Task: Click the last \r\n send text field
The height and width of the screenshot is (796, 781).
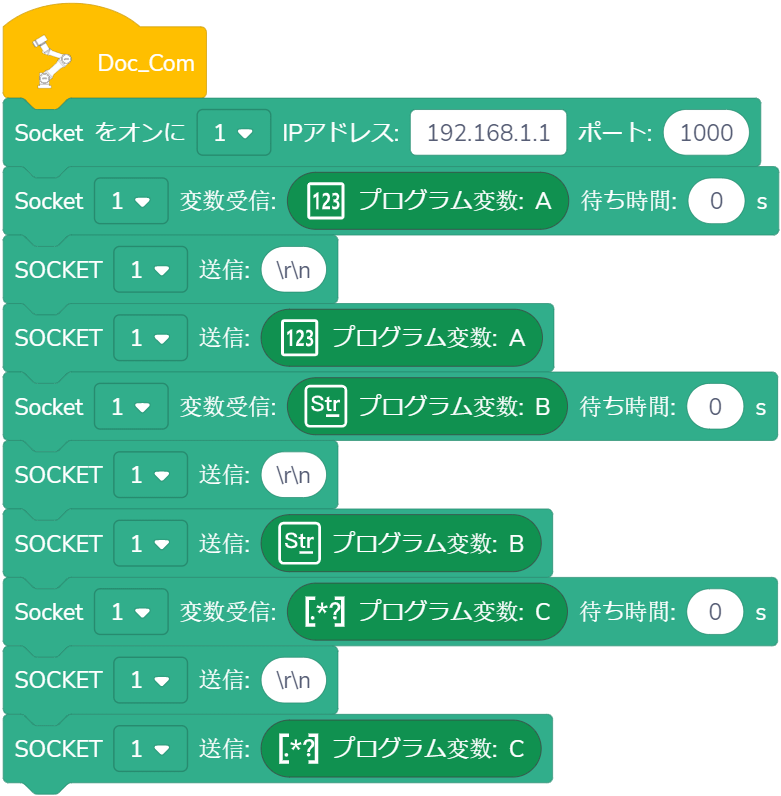Action: pos(294,680)
